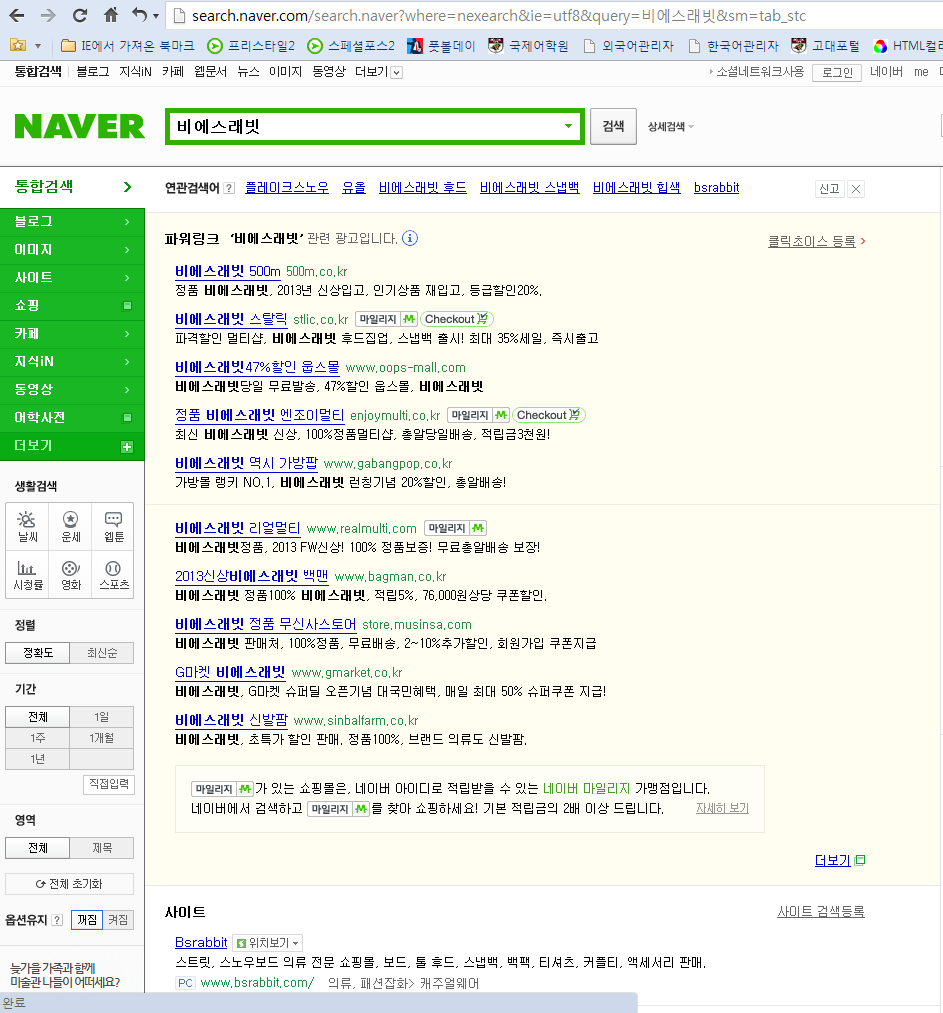Open the 영화 movie shortcut
The image size is (943, 1013).
pos(70,575)
